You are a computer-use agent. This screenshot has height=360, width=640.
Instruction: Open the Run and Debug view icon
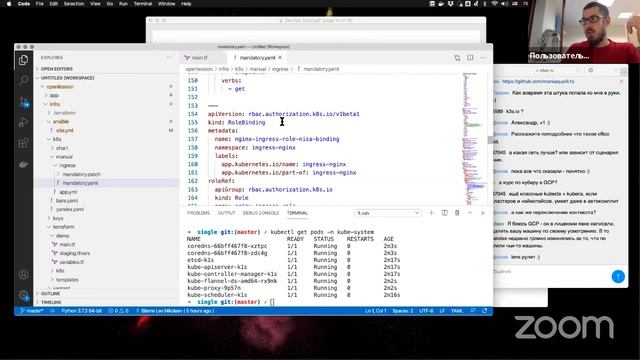pyautogui.click(x=23, y=122)
